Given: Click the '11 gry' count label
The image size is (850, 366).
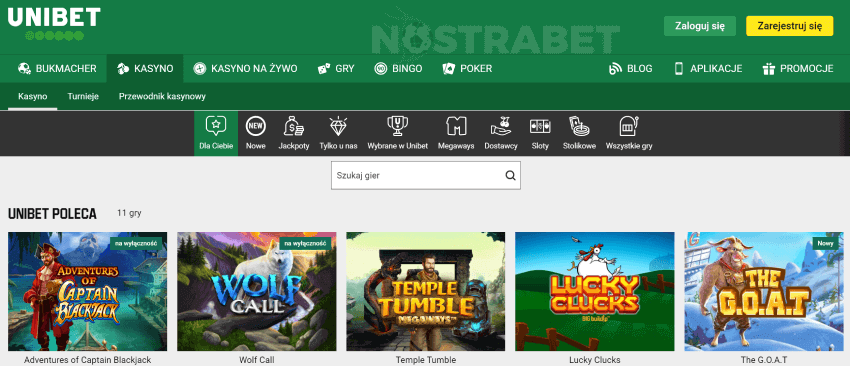Looking at the screenshot, I should coord(129,213).
